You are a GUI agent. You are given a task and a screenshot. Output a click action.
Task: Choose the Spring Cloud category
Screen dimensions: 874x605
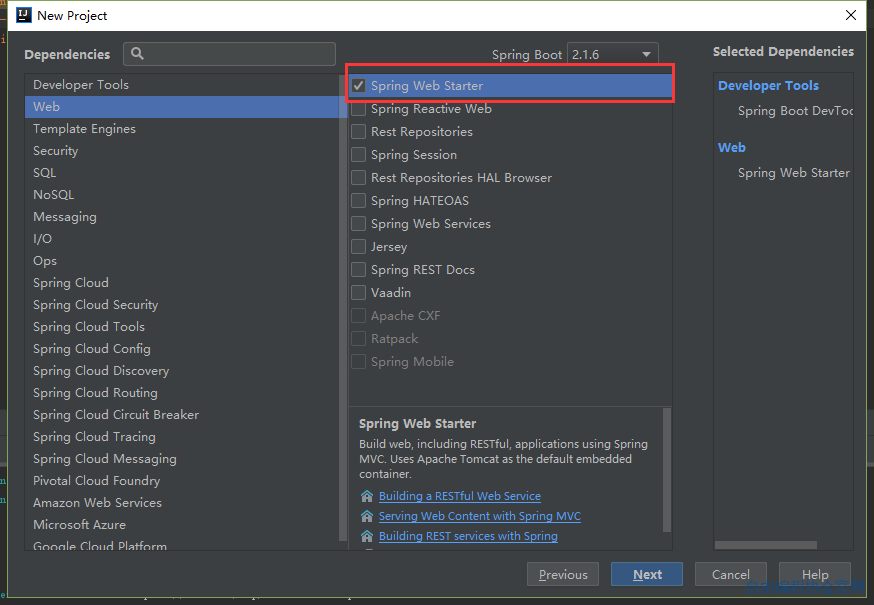click(x=182, y=283)
